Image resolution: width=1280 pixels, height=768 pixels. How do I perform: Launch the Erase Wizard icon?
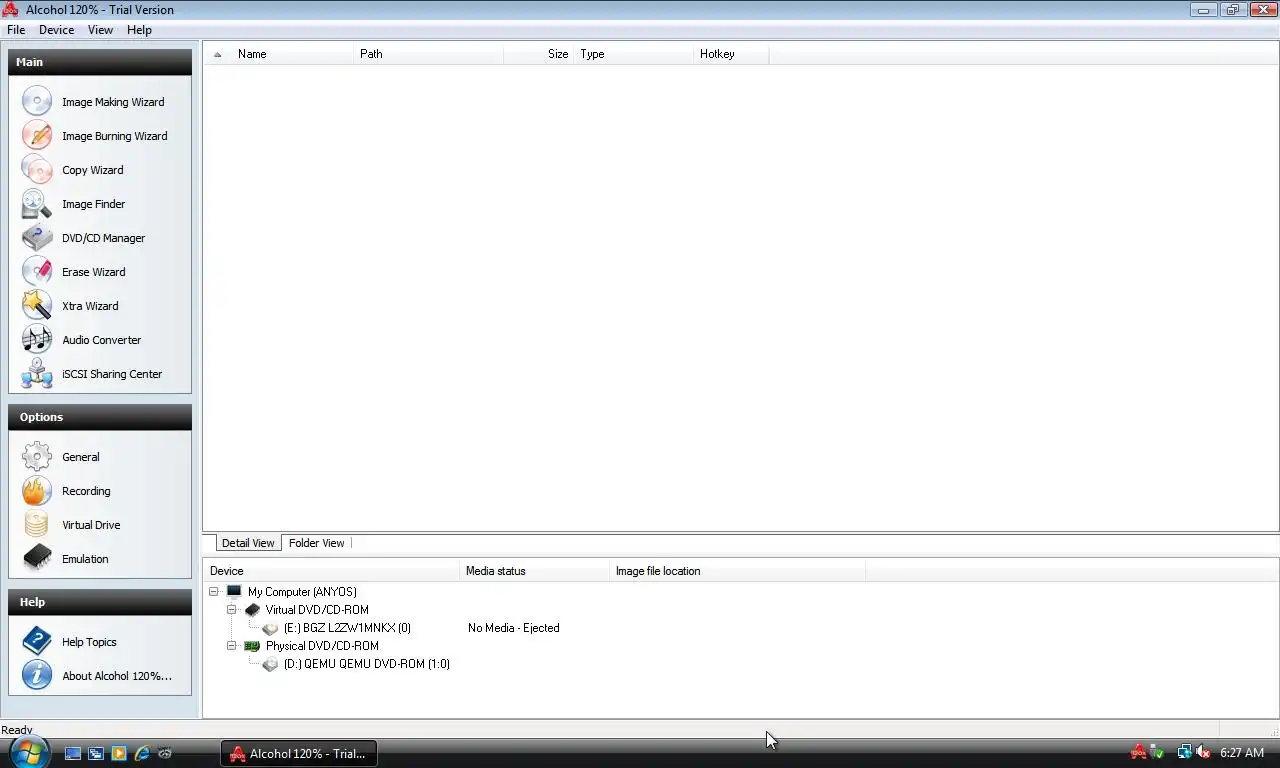(x=37, y=272)
